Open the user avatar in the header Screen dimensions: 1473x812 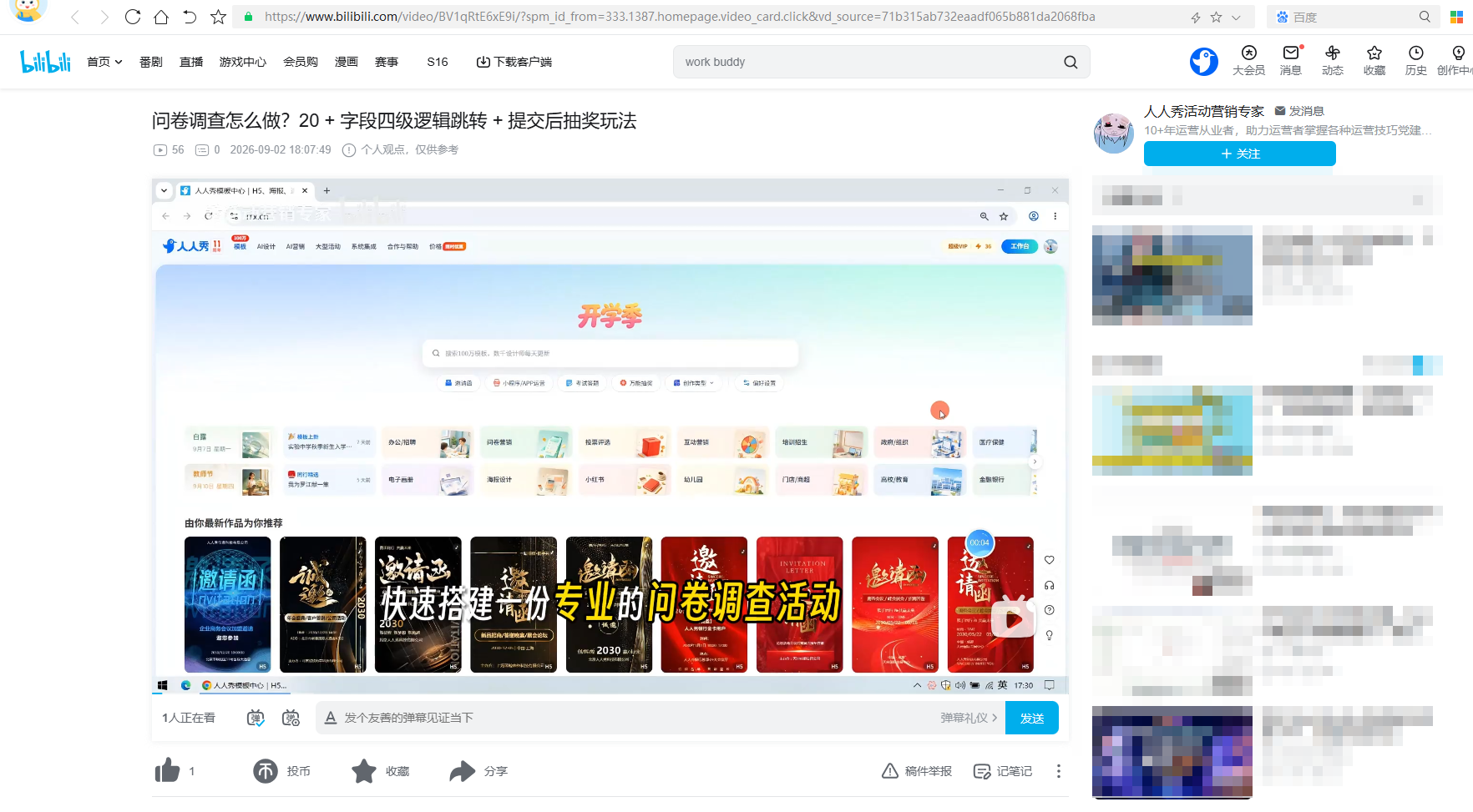pos(1204,62)
